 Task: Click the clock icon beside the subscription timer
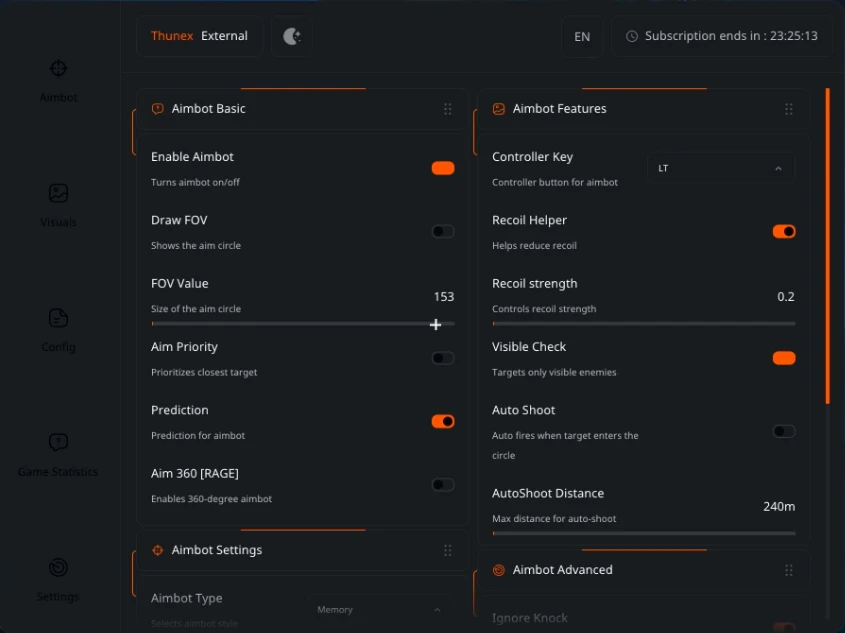click(x=632, y=36)
